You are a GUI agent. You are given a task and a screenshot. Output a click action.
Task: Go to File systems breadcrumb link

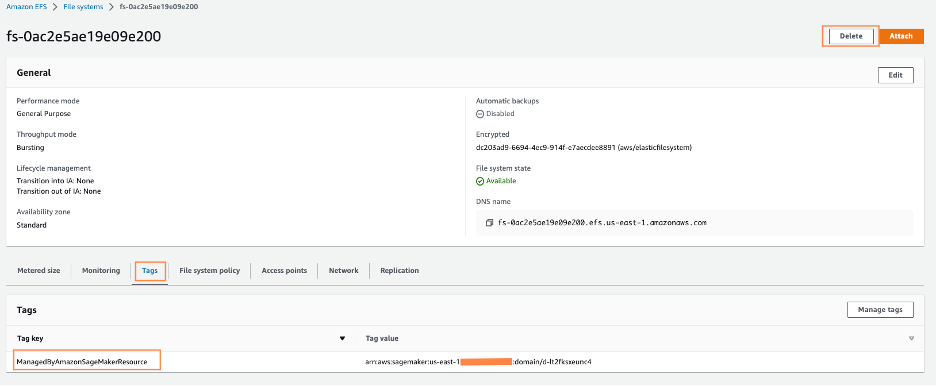[83, 7]
